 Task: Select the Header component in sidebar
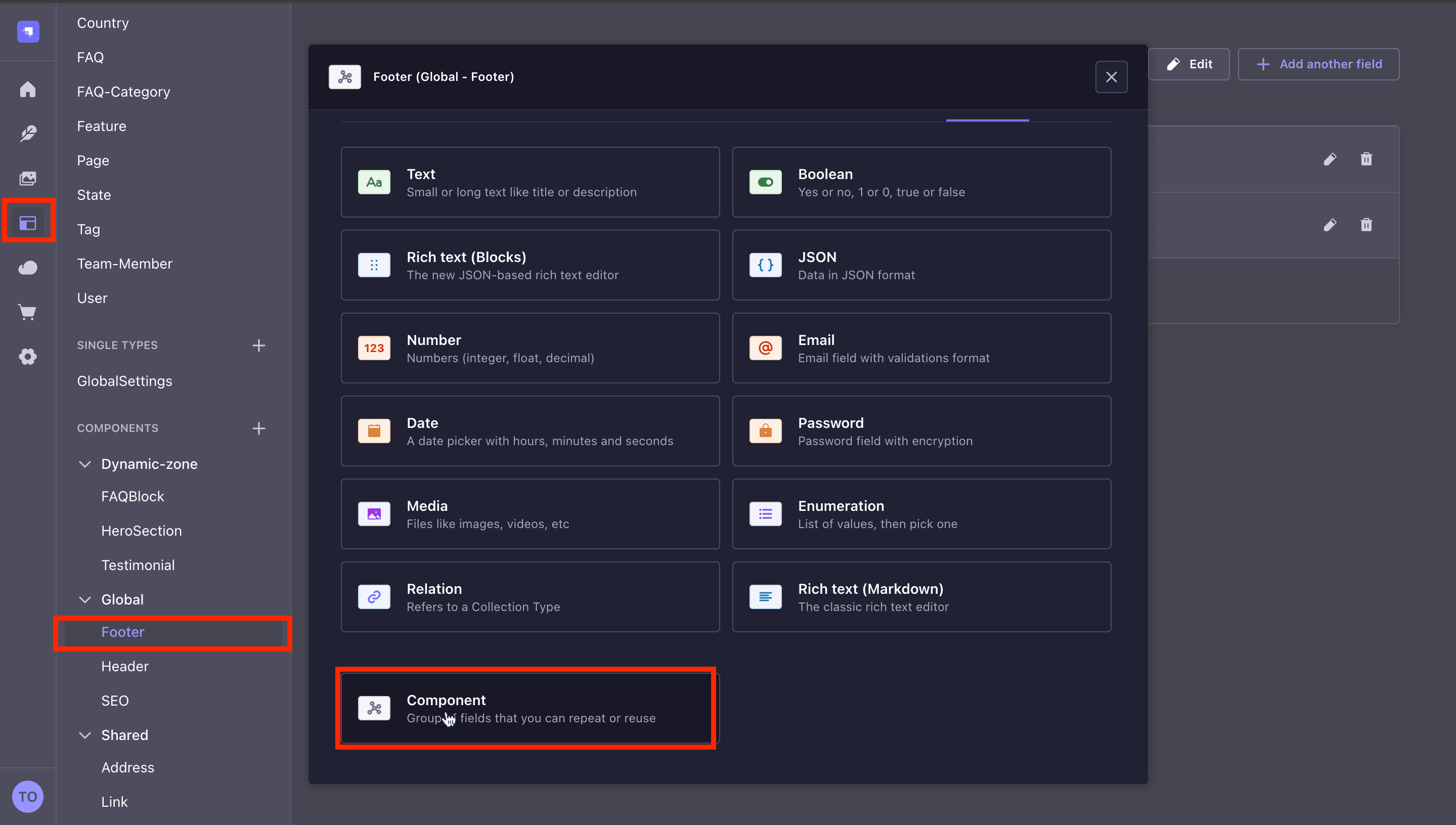[124, 666]
